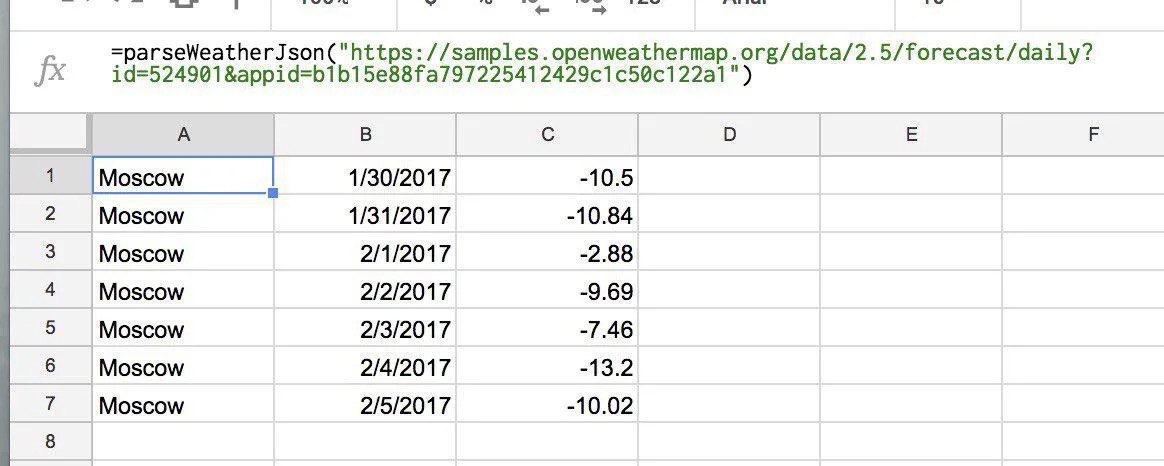Select the column C header
The height and width of the screenshot is (466, 1164).
point(547,135)
